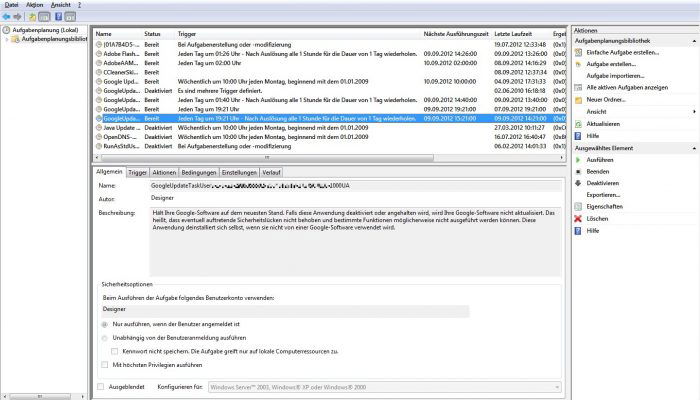Image resolution: width=700 pixels, height=400 pixels.
Task: Open the 'Konfigurieren für' dropdown
Action: coord(385,387)
